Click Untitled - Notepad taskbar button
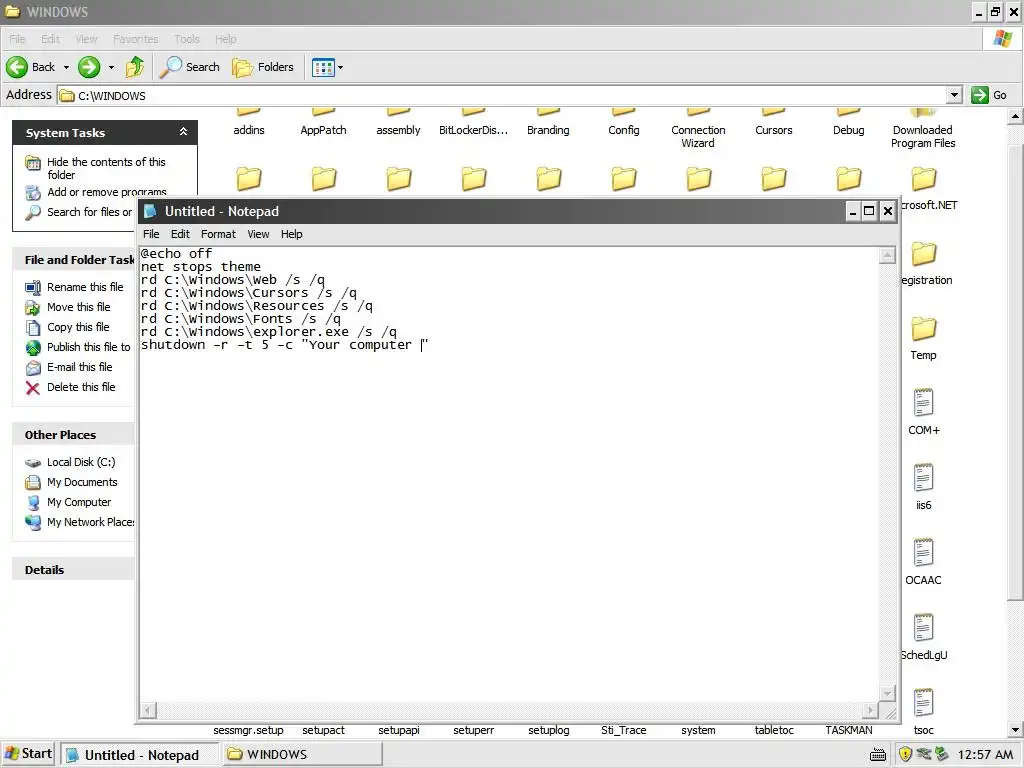Screen dimensions: 1024x768 (x=140, y=754)
